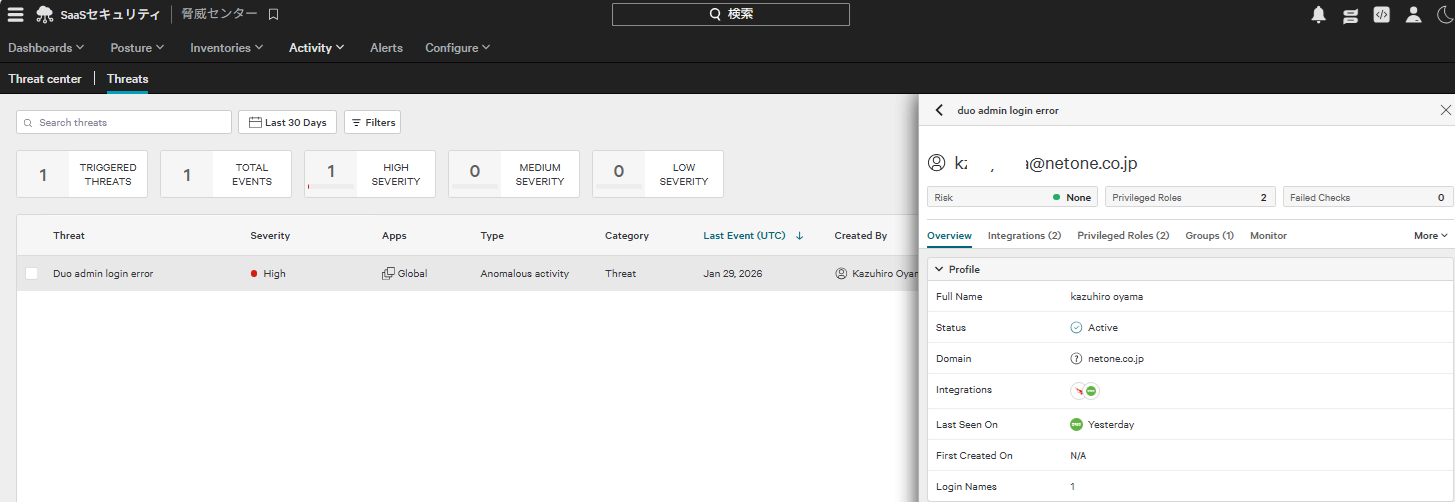
Task: Click the Duo integration icon in Profile
Action: pyautogui.click(x=1091, y=391)
